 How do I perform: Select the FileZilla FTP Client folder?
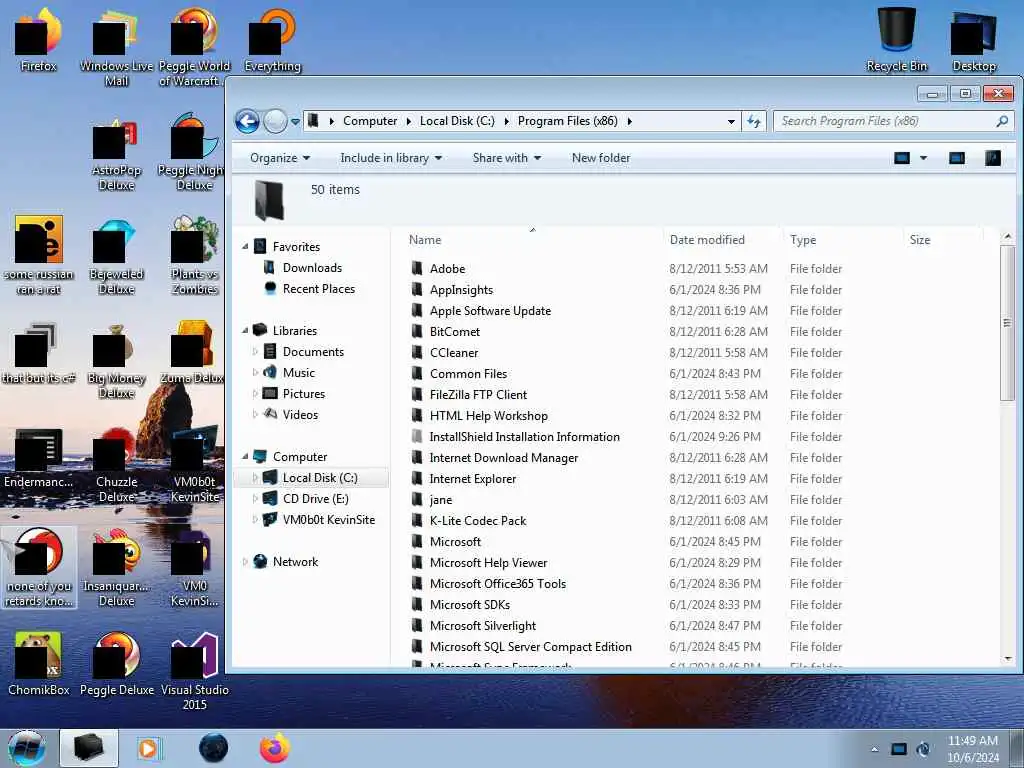[478, 394]
